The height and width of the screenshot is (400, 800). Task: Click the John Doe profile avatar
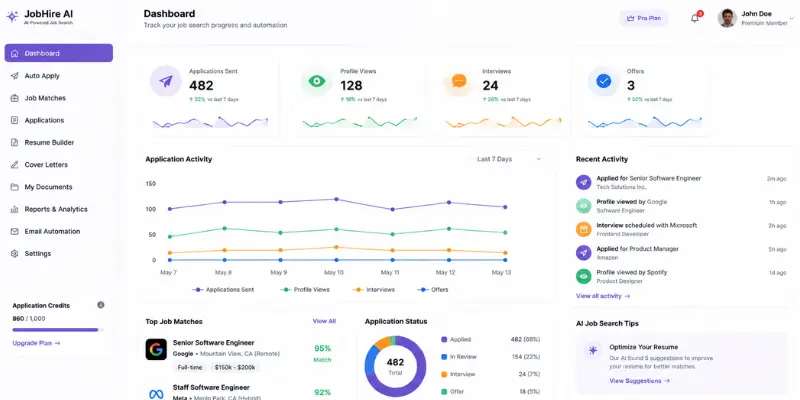727,18
